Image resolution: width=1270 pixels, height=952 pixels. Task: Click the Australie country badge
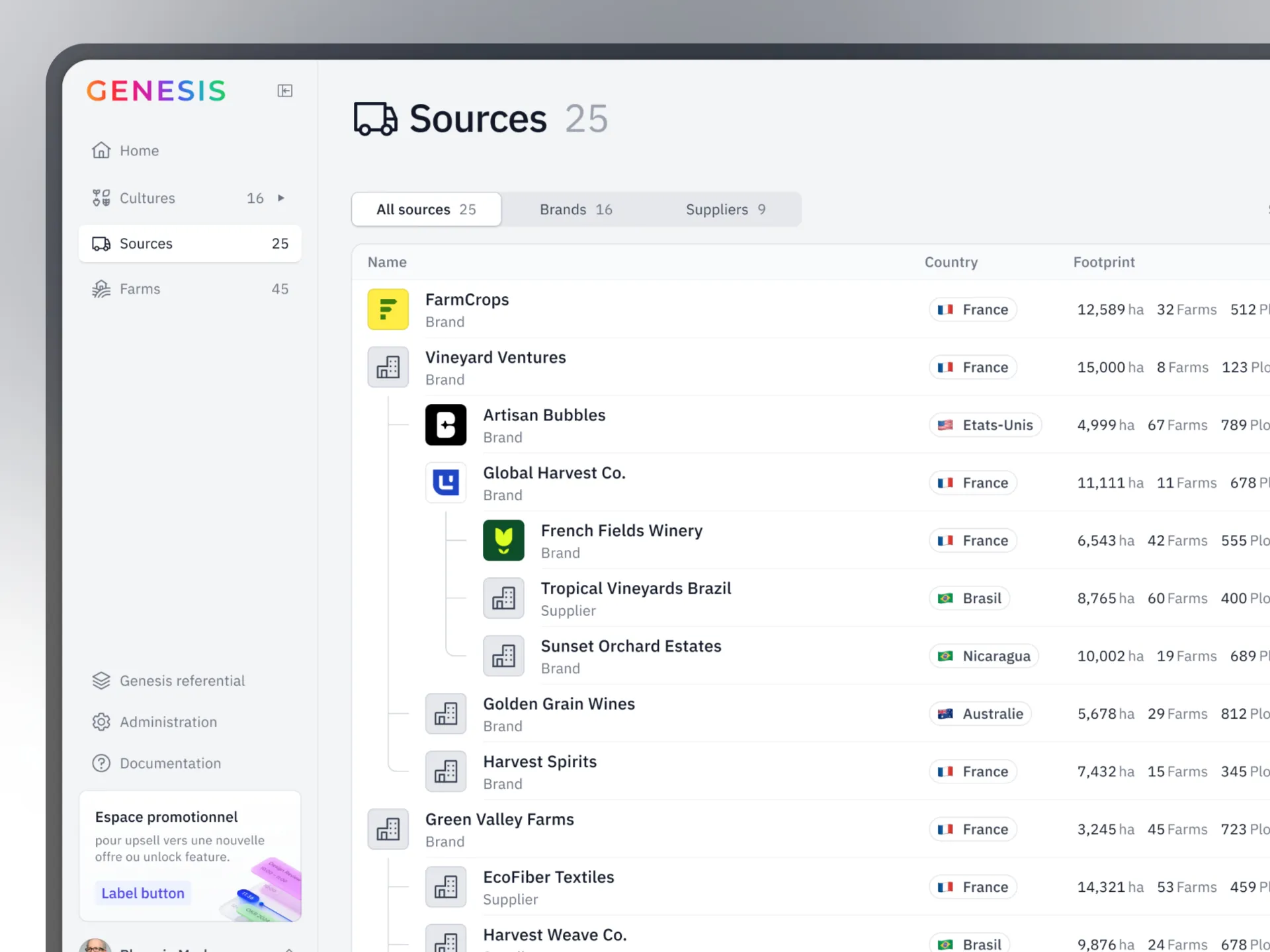pos(980,713)
